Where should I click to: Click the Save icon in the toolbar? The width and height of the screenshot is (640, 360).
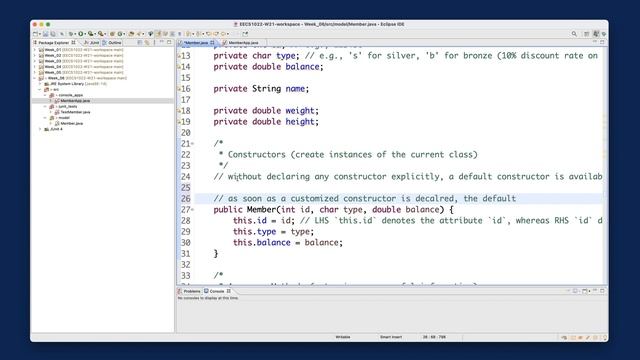point(46,34)
